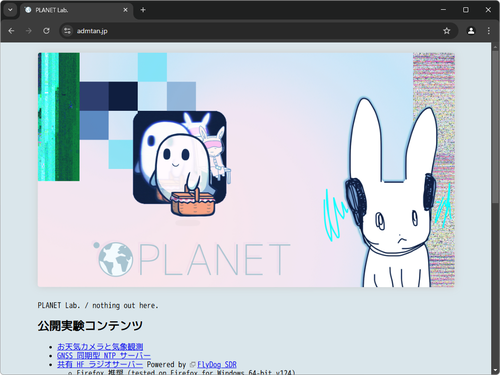500x375 pixels.
Task: Reload the admtan.jp page
Action: pos(46,31)
